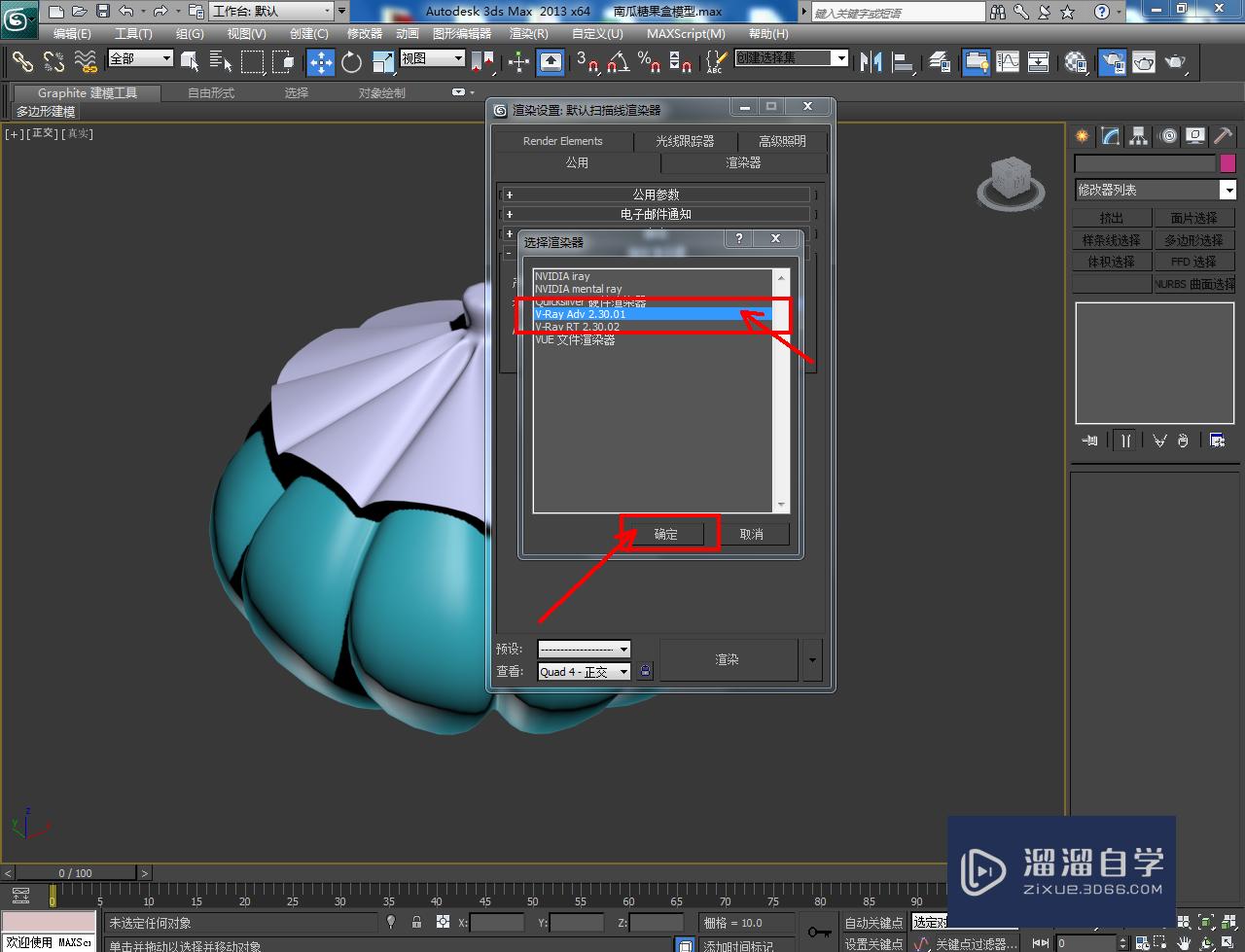Screen dimensions: 1245x952
Task: Toggle Percent Snap icon
Action: (x=649, y=62)
